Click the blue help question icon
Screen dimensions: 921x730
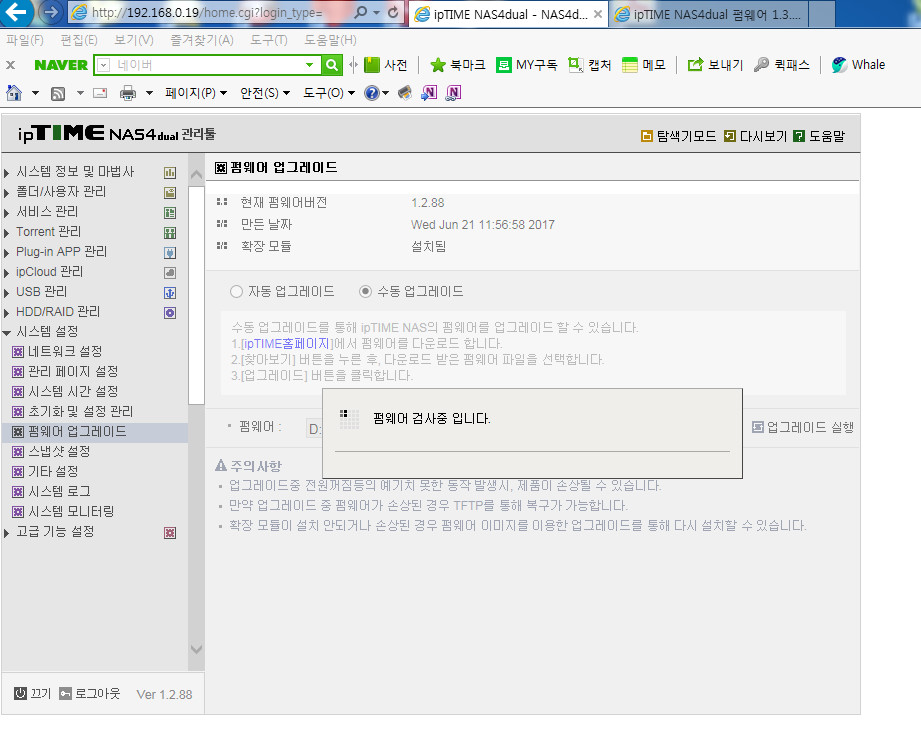[x=372, y=93]
